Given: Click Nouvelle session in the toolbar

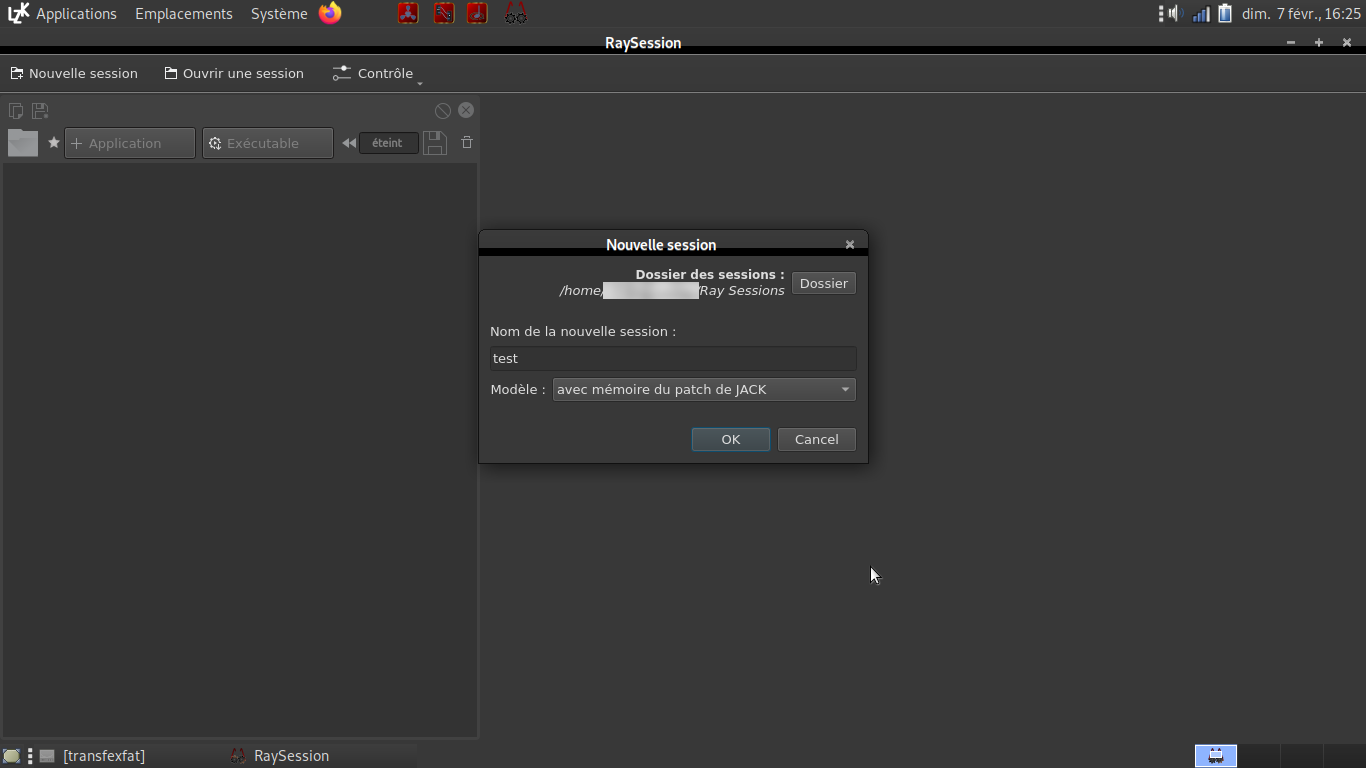Looking at the screenshot, I should 74,73.
